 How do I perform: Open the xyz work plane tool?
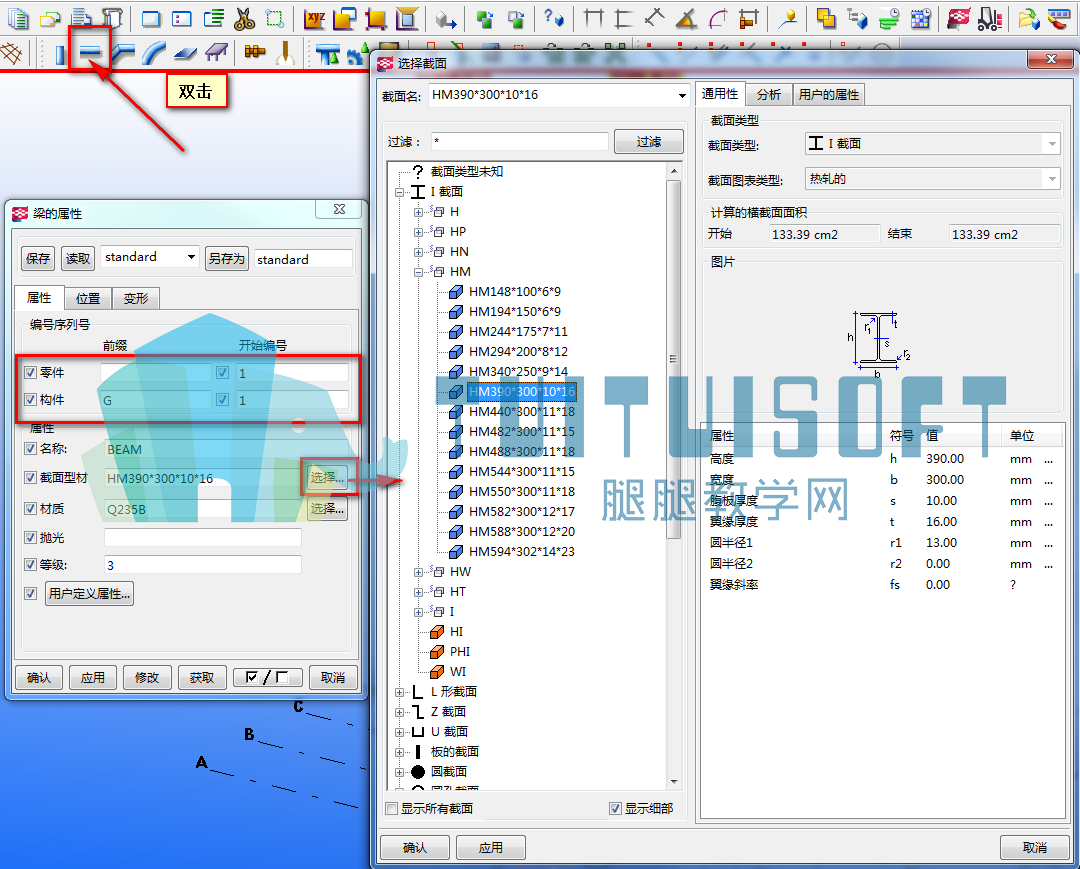click(315, 19)
